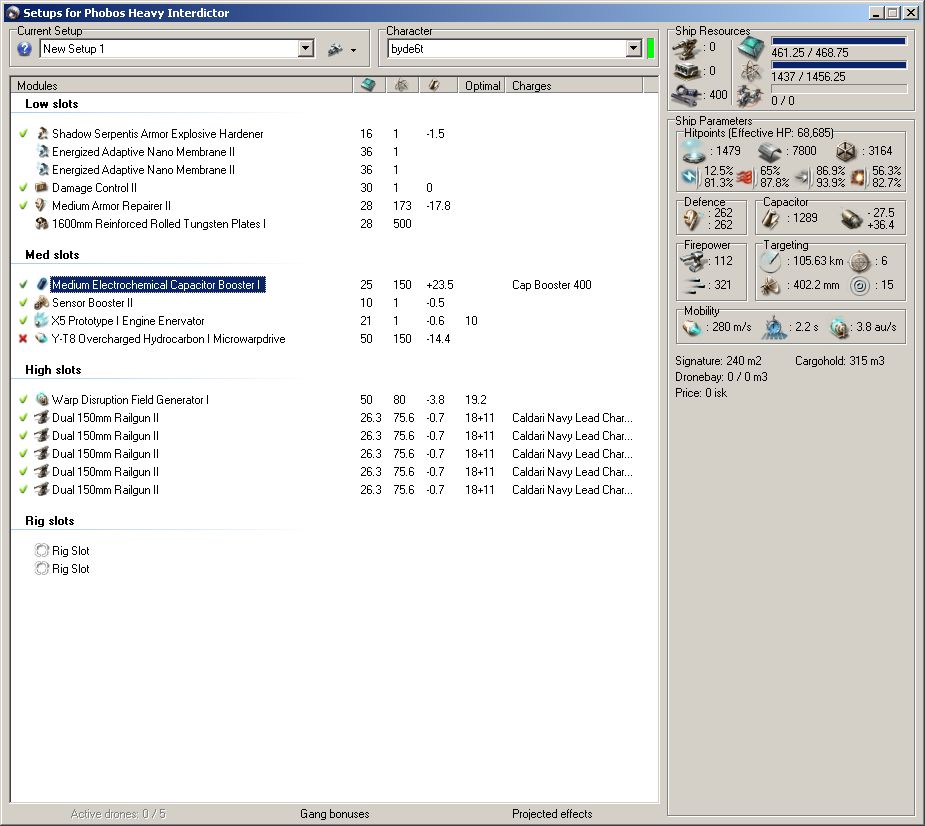
Task: Click Active drones: 0 / 5 label
Action: click(x=118, y=814)
